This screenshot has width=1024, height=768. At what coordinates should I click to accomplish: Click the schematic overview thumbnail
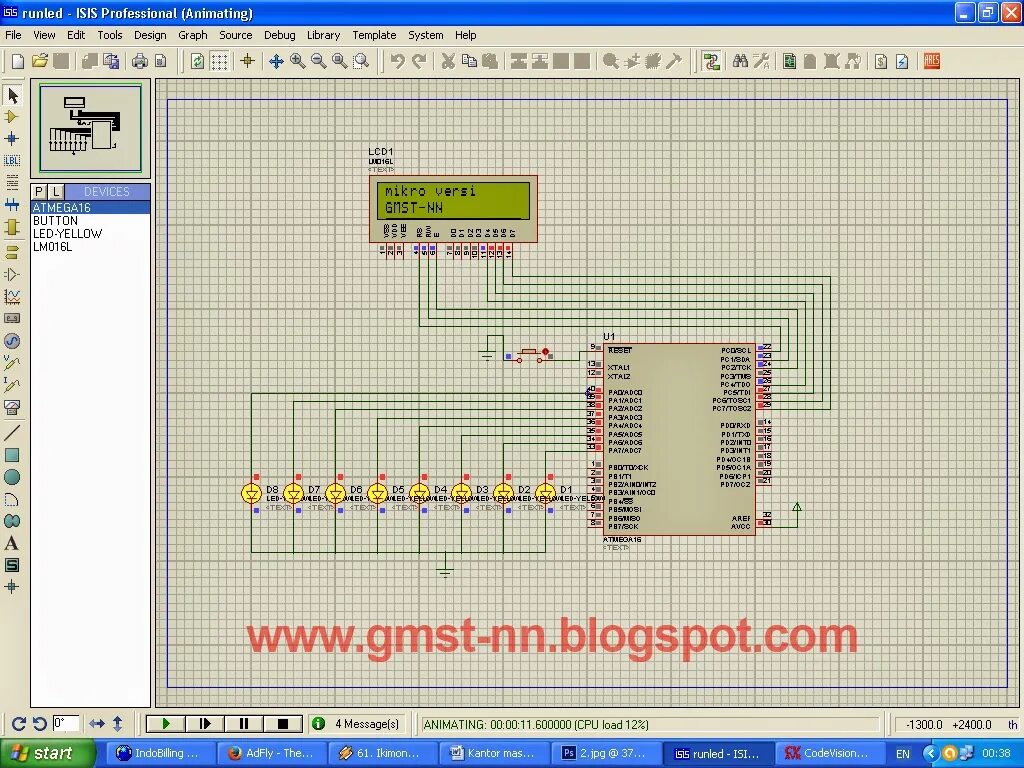(90, 128)
